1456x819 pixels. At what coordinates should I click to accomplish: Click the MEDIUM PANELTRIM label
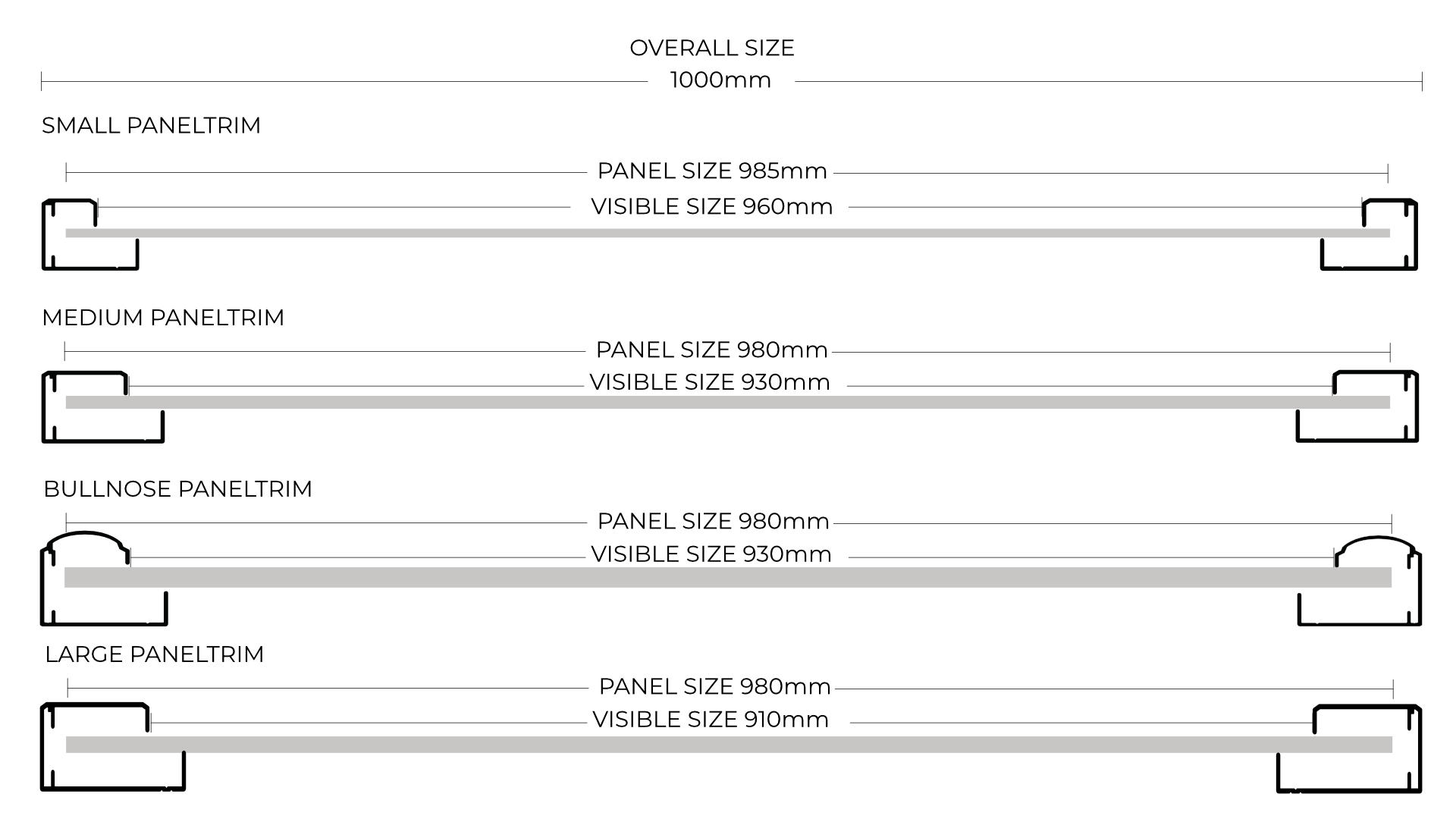[163, 317]
